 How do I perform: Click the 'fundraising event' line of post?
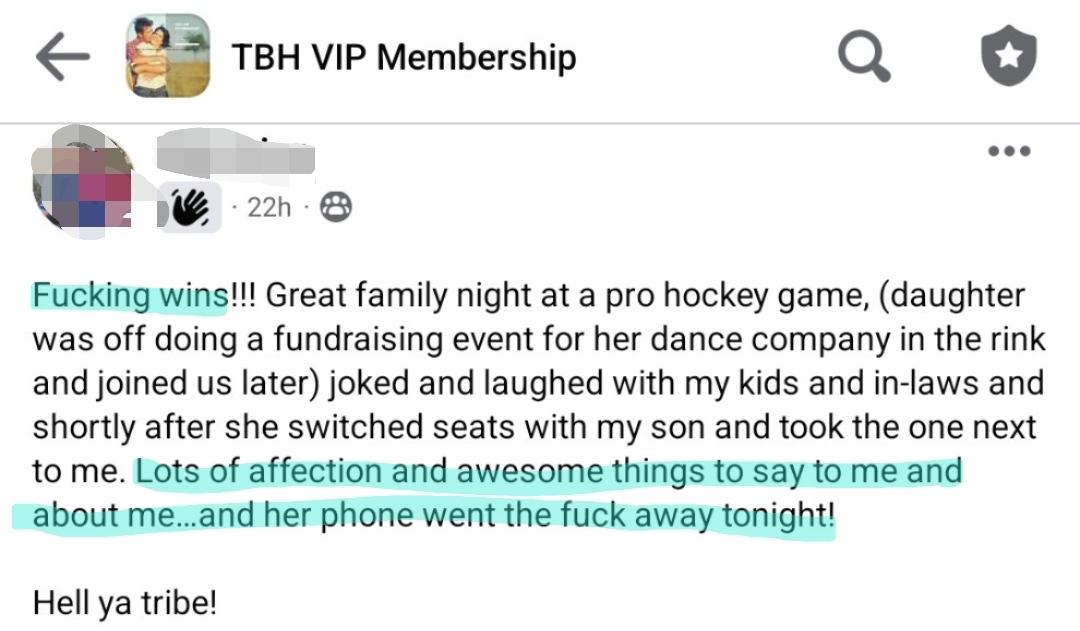pyautogui.click(x=538, y=339)
